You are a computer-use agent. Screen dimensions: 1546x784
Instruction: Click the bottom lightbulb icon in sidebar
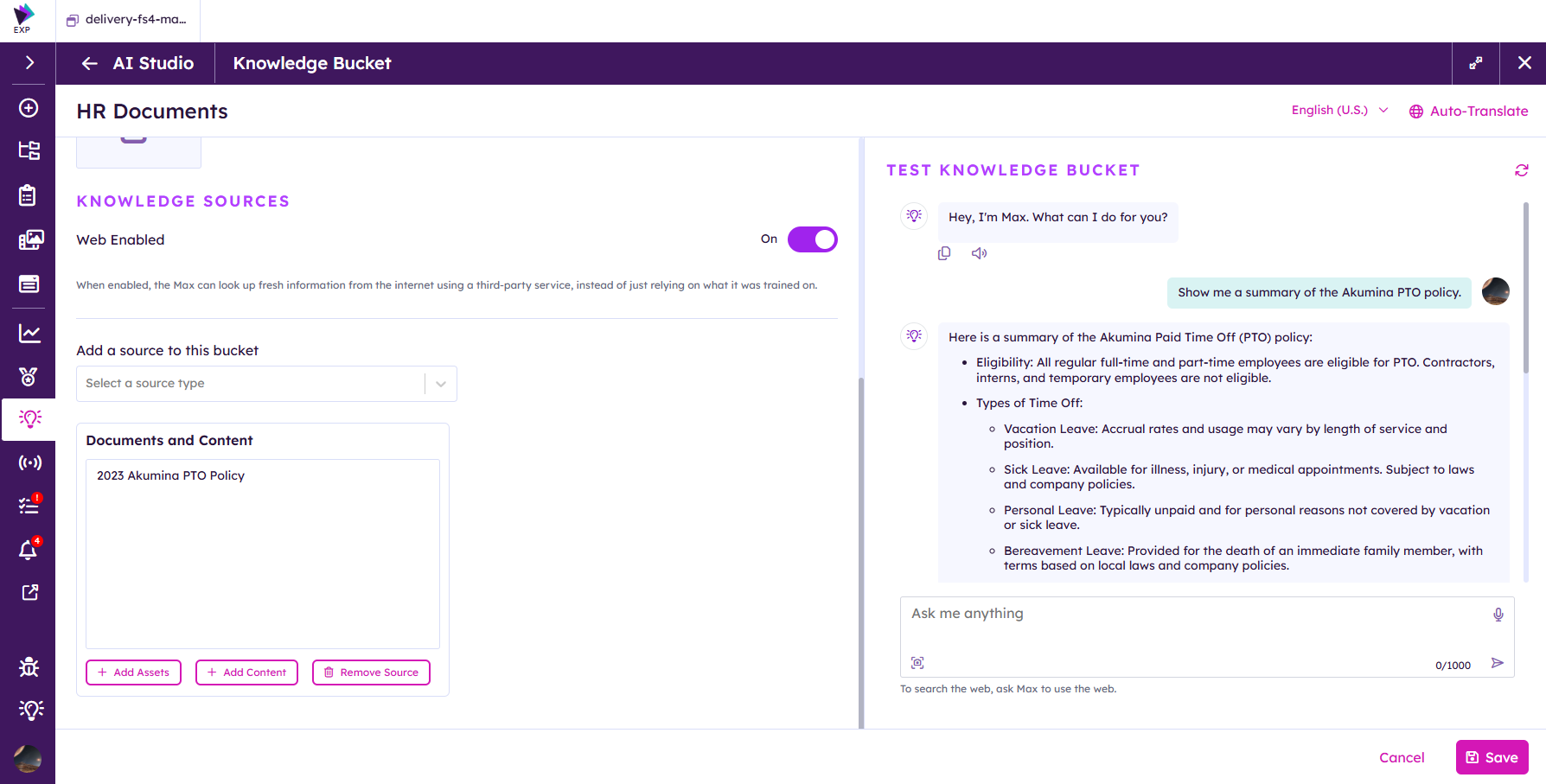(30, 710)
